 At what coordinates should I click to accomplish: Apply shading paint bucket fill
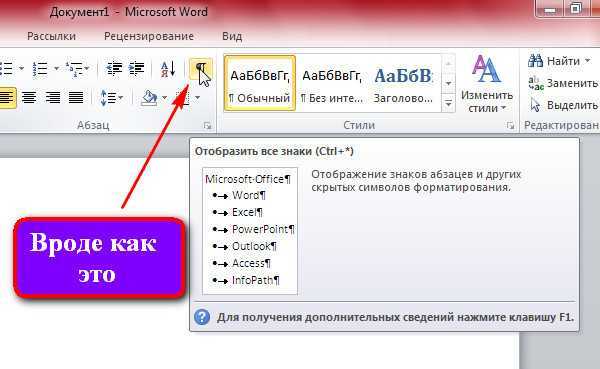tap(149, 98)
